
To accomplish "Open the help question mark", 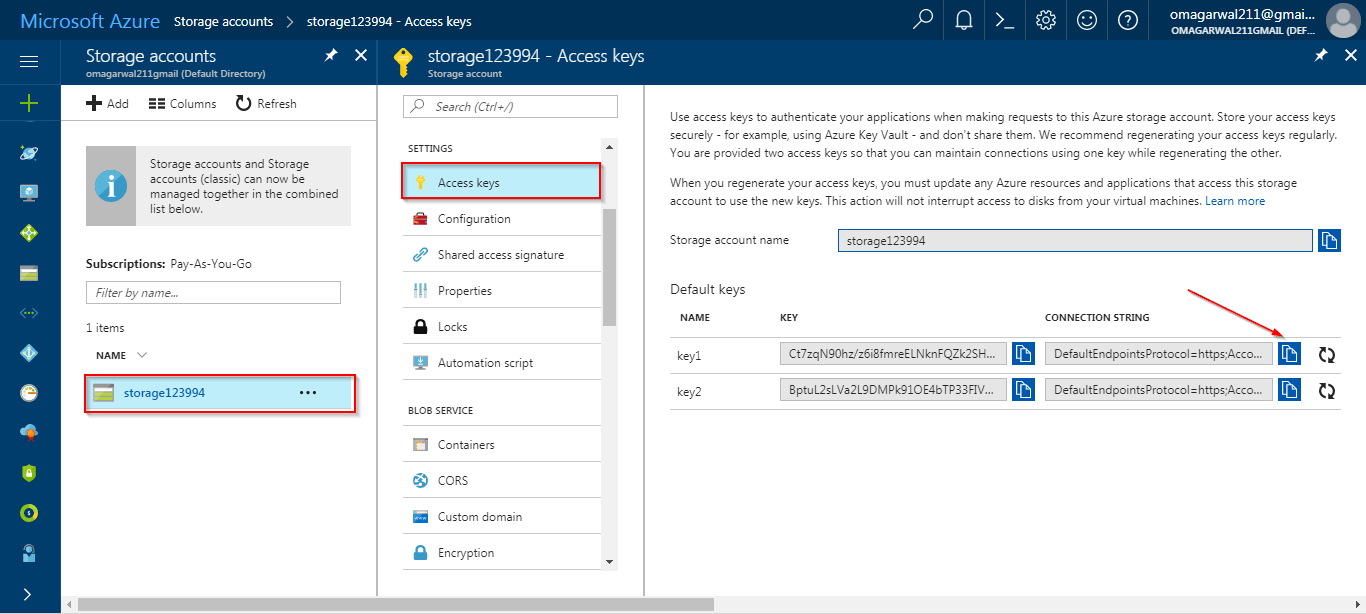I will click(x=1128, y=20).
